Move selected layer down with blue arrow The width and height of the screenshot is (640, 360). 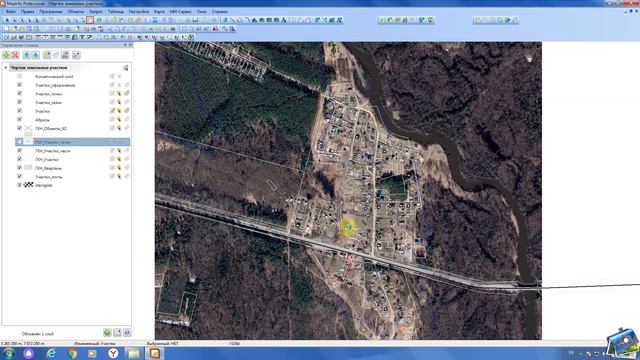[36, 55]
